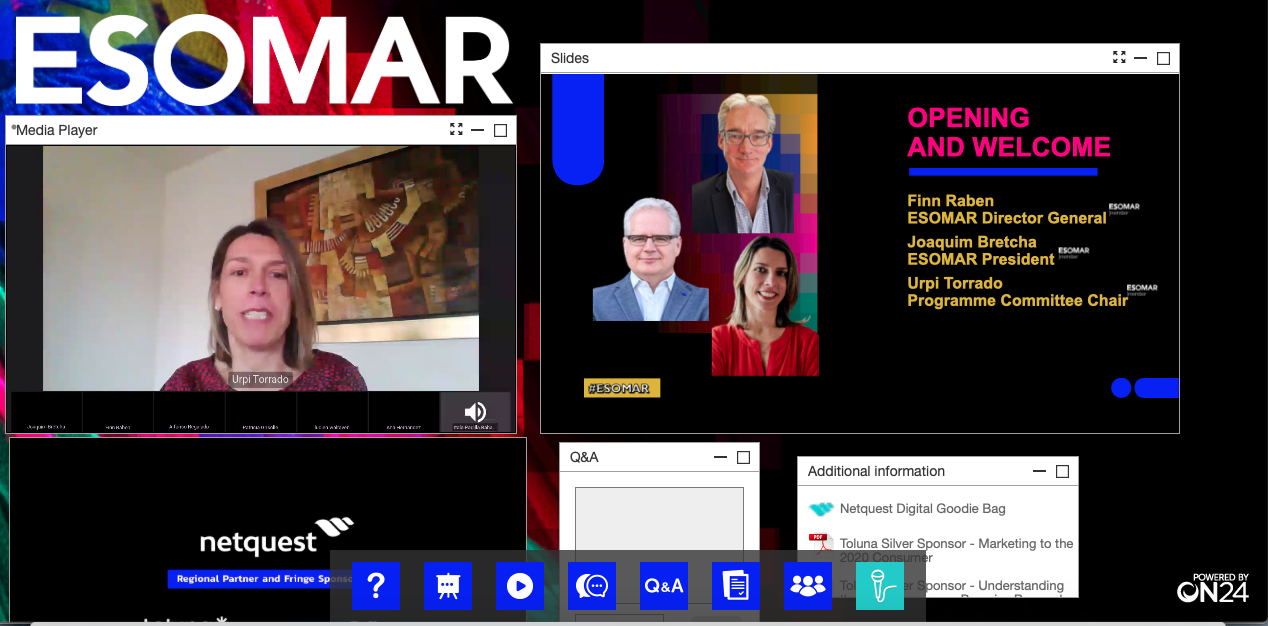
Task: Open the Media Player dock icon
Action: (x=520, y=586)
